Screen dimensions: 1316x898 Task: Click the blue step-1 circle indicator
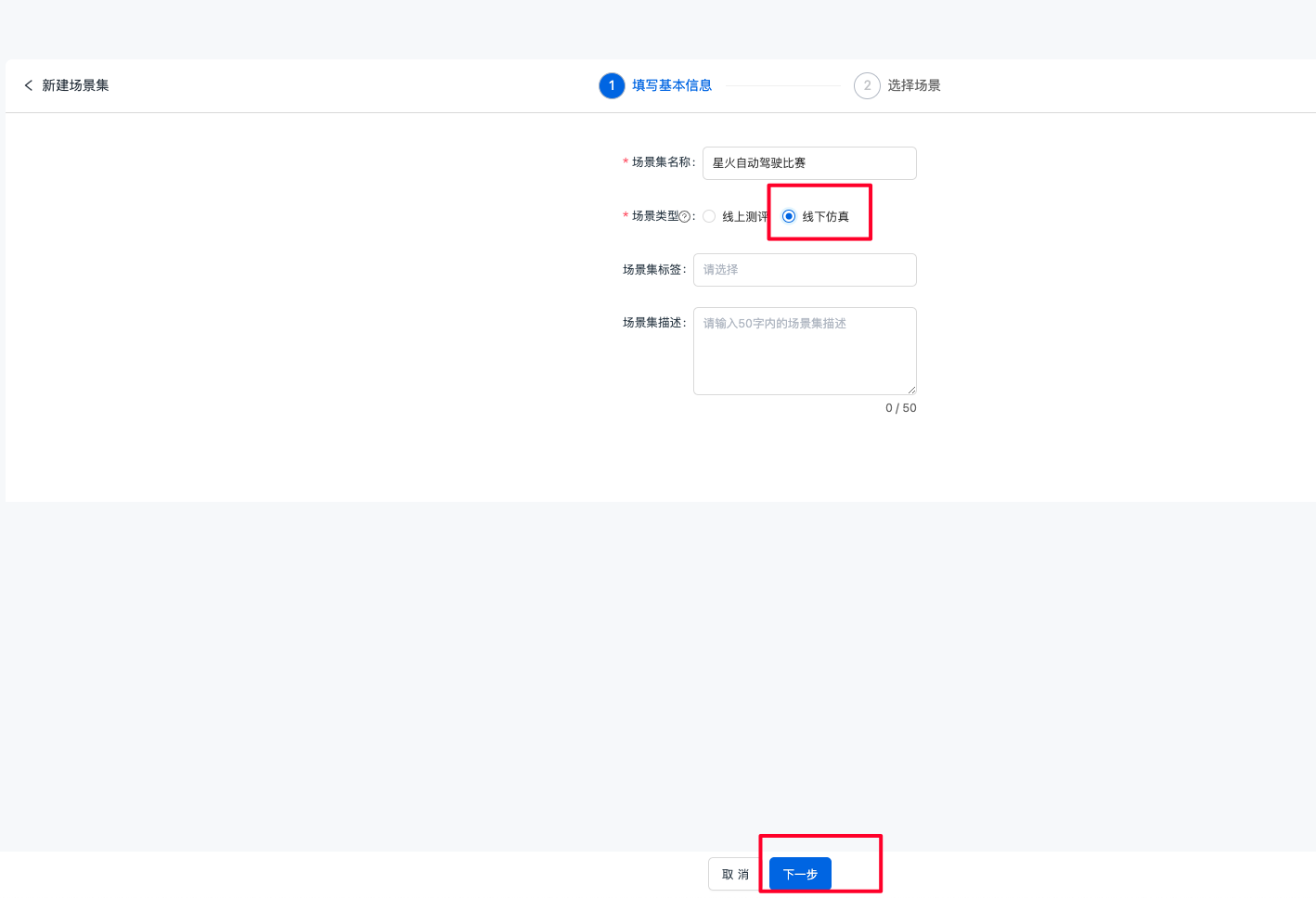(x=611, y=84)
